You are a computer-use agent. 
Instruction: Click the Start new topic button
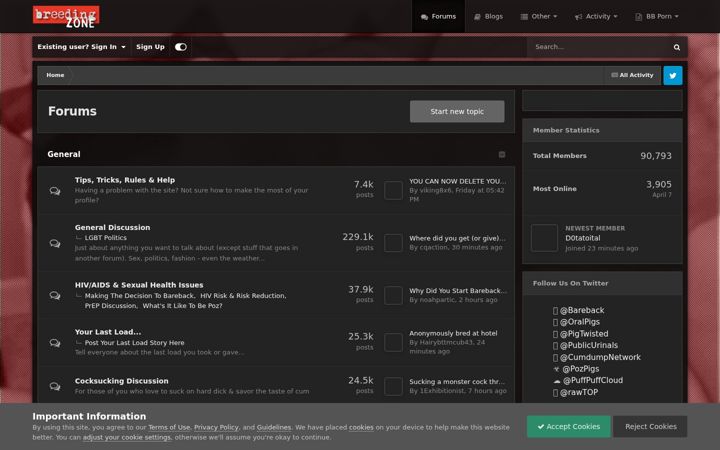[457, 112]
